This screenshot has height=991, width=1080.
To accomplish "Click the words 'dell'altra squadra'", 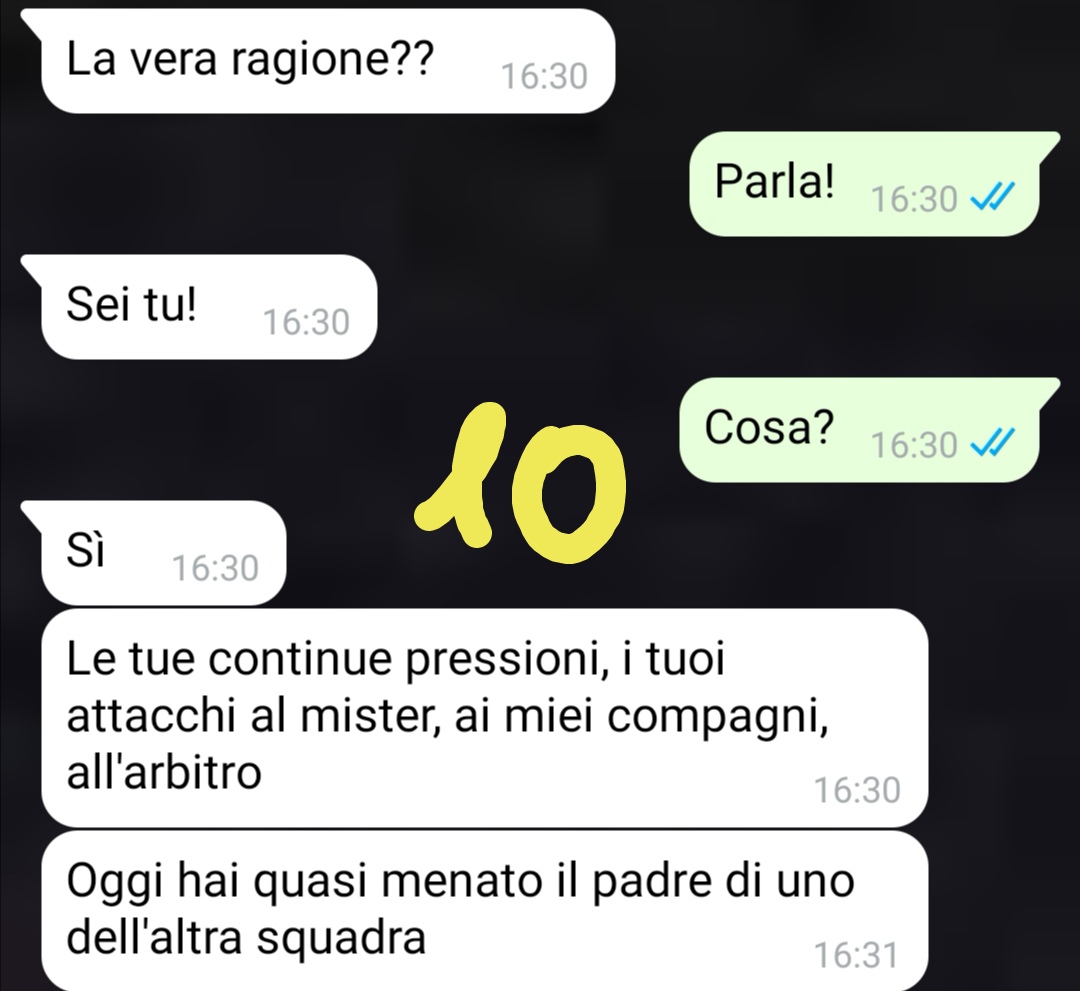I will pos(247,938).
